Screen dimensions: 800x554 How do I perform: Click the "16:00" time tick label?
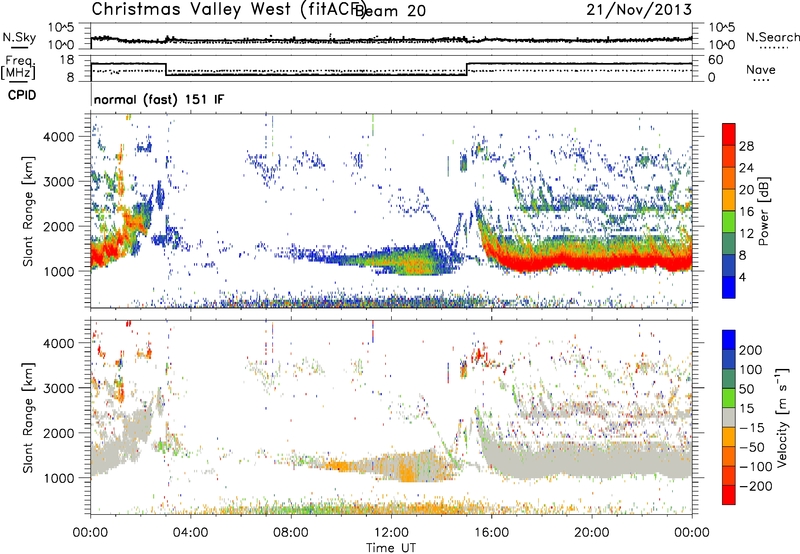pyautogui.click(x=491, y=533)
